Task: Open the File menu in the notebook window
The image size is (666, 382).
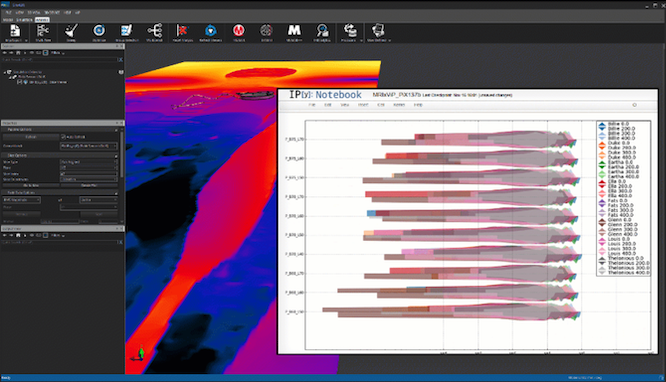Action: 312,105
